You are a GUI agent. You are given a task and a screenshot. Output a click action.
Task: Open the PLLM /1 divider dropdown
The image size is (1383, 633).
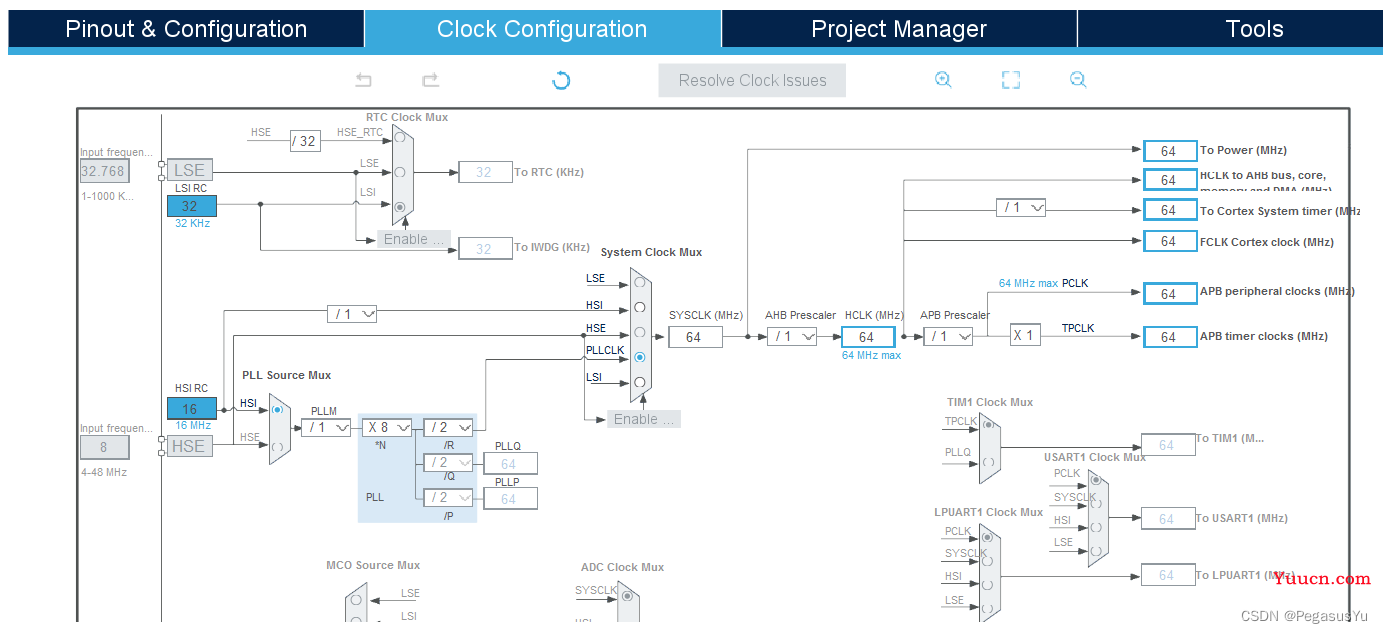tap(326, 427)
